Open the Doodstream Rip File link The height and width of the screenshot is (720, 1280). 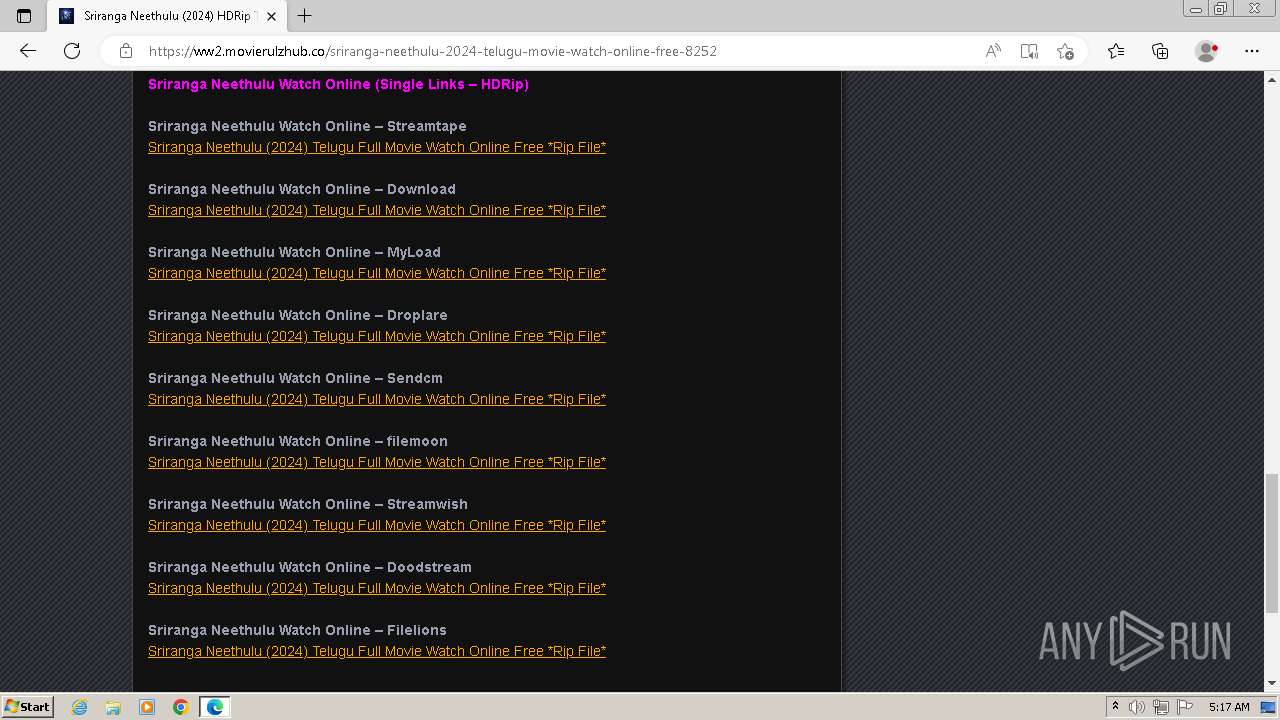coord(377,588)
